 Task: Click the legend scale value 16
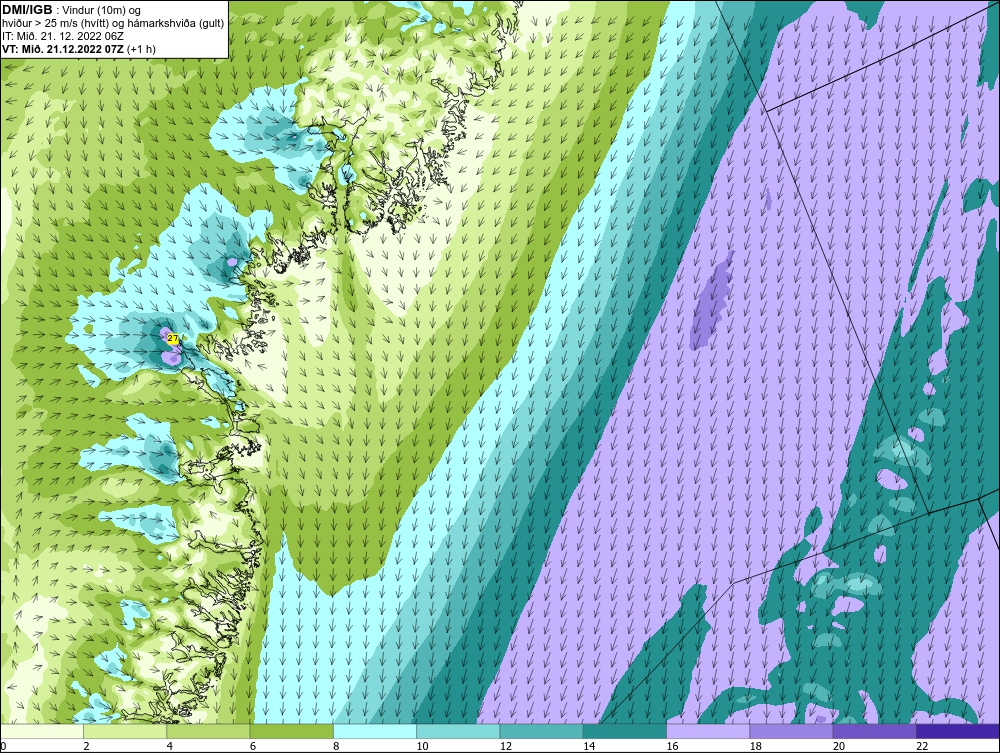click(x=672, y=747)
